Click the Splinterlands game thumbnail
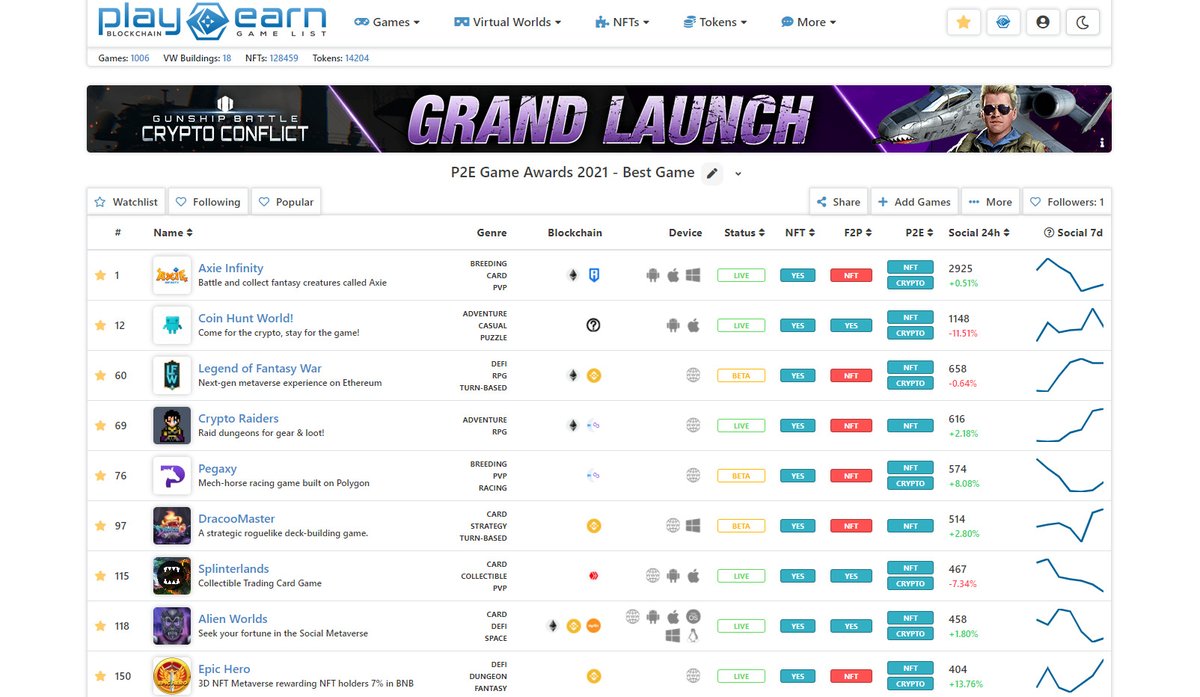 click(x=172, y=576)
